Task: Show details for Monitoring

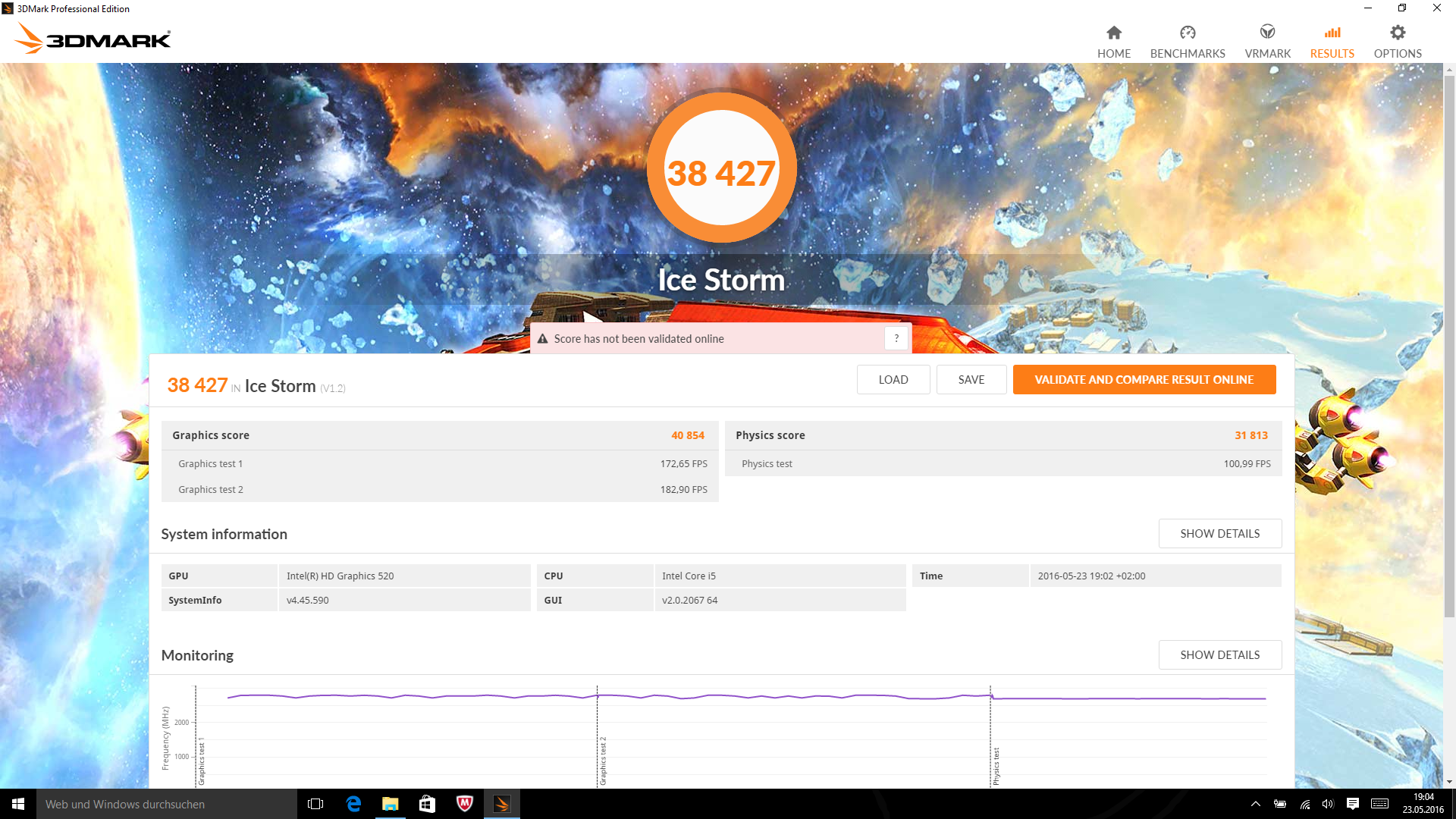Action: [1219, 655]
